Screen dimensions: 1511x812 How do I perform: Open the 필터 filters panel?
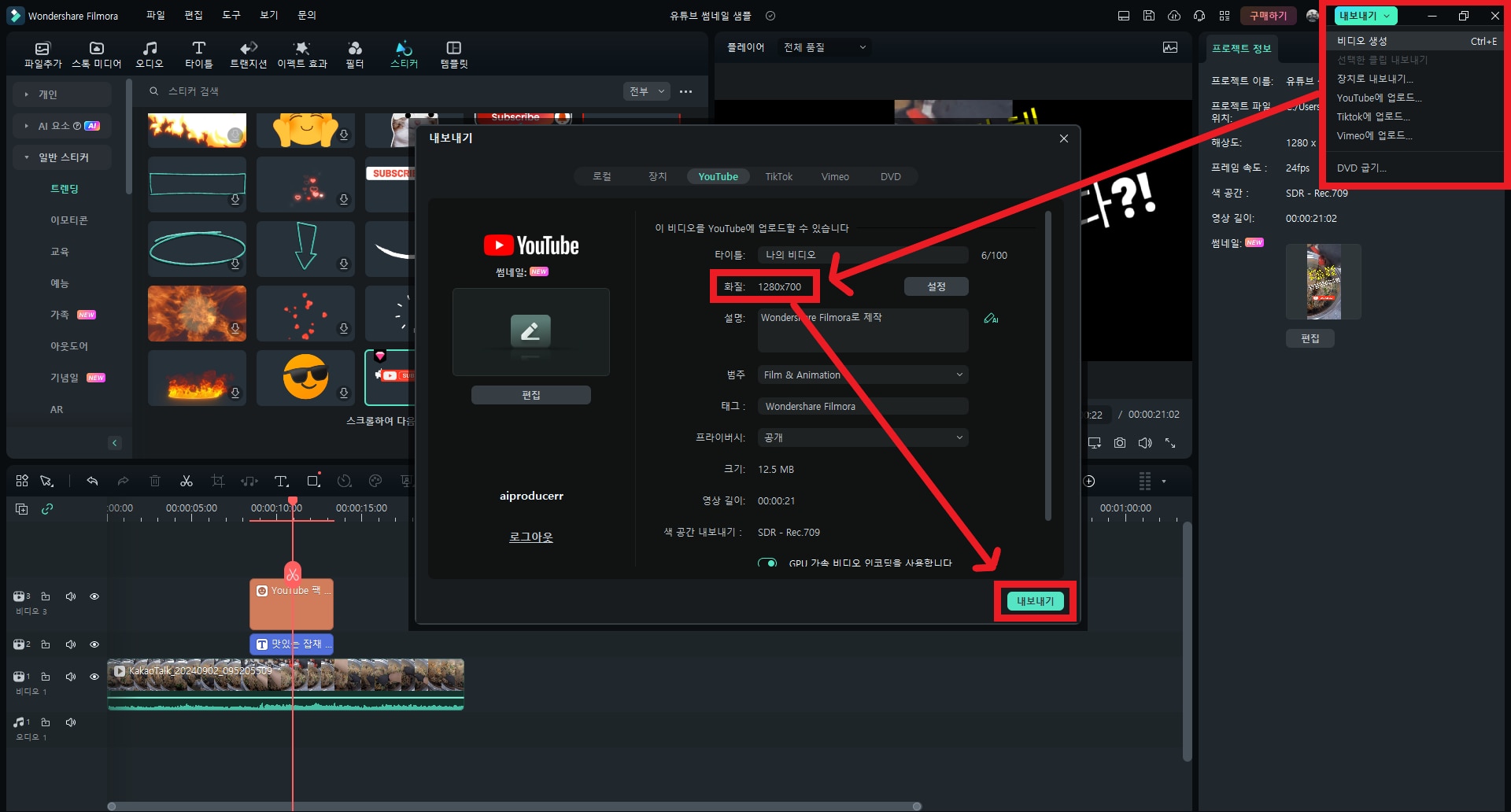click(355, 54)
